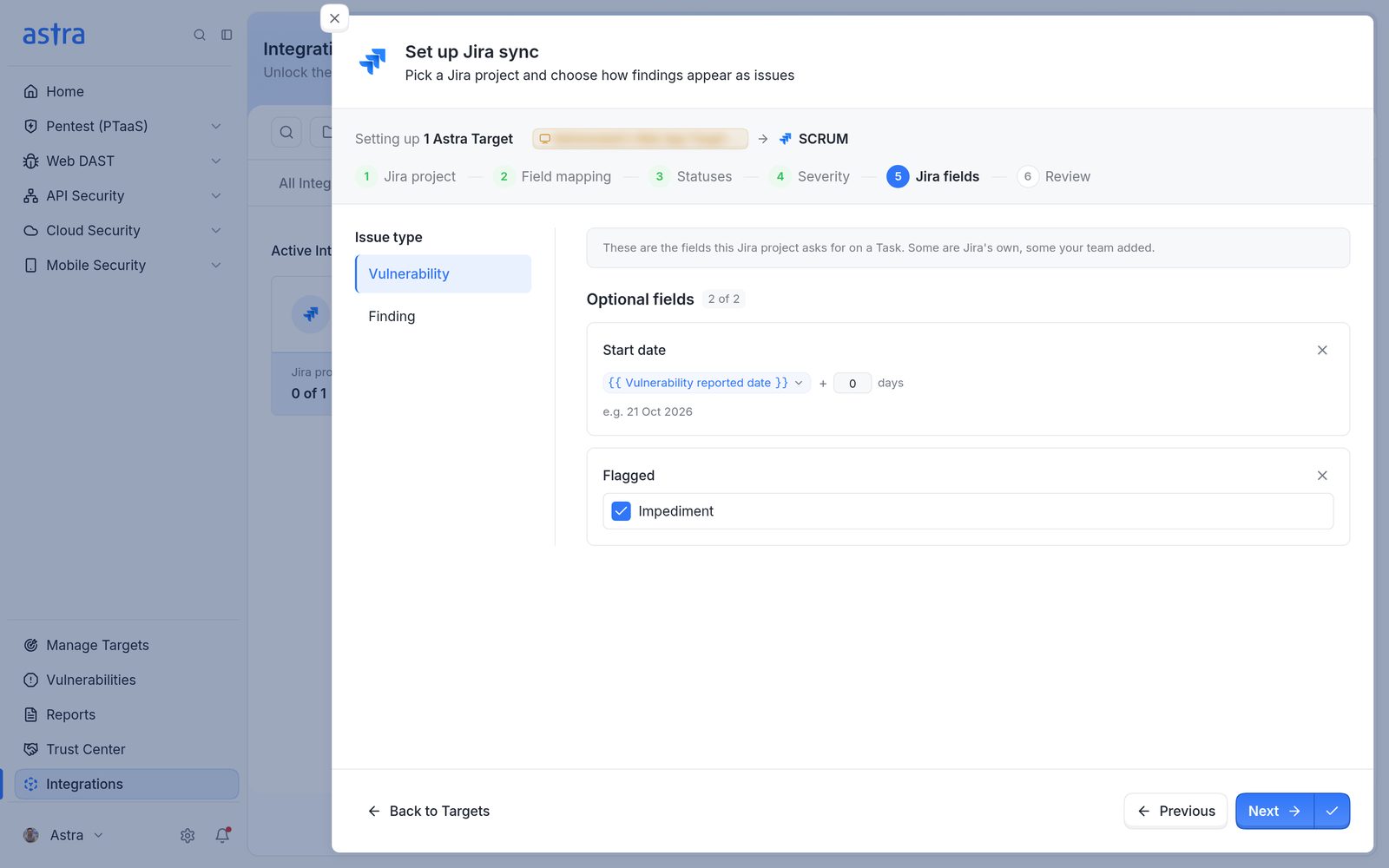Select the Vulnerability issue type
This screenshot has width=1389, height=868.
click(443, 273)
